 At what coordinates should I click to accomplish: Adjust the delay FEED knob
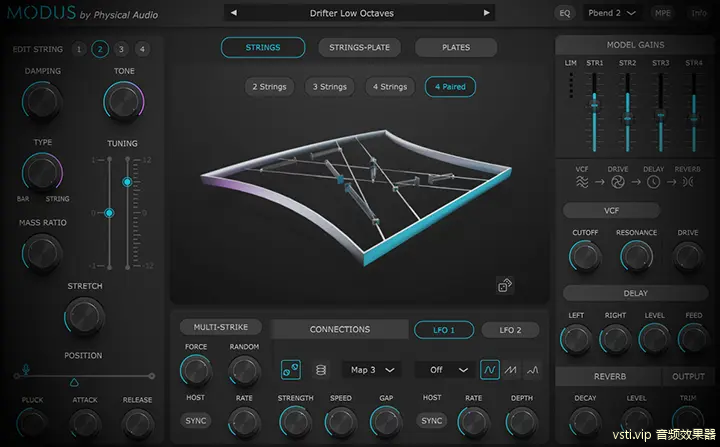click(693, 339)
